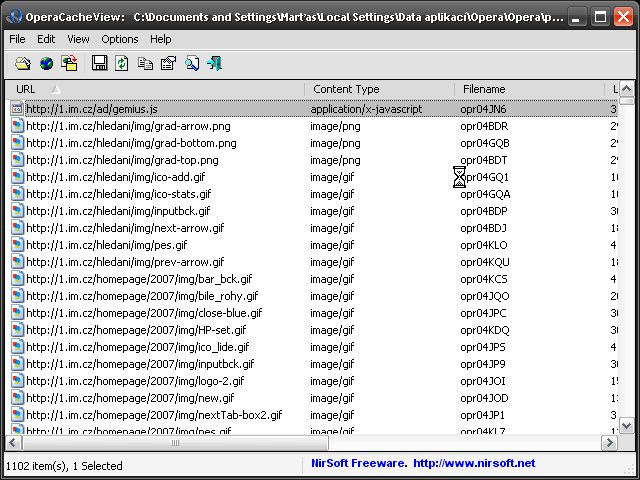The image size is (640, 480).
Task: Open the File menu
Action: (17, 39)
